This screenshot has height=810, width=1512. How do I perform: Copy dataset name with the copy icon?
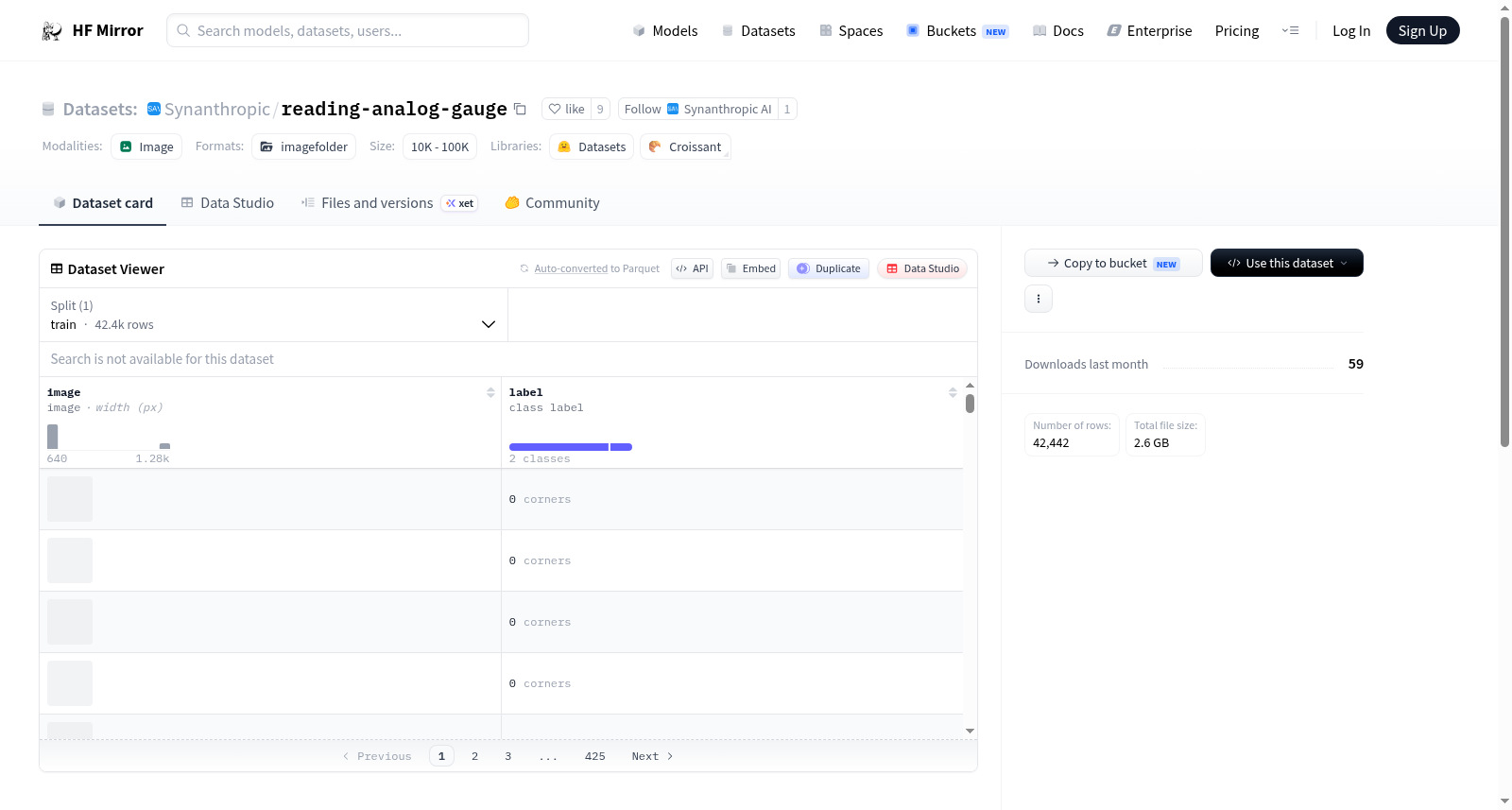coord(520,109)
